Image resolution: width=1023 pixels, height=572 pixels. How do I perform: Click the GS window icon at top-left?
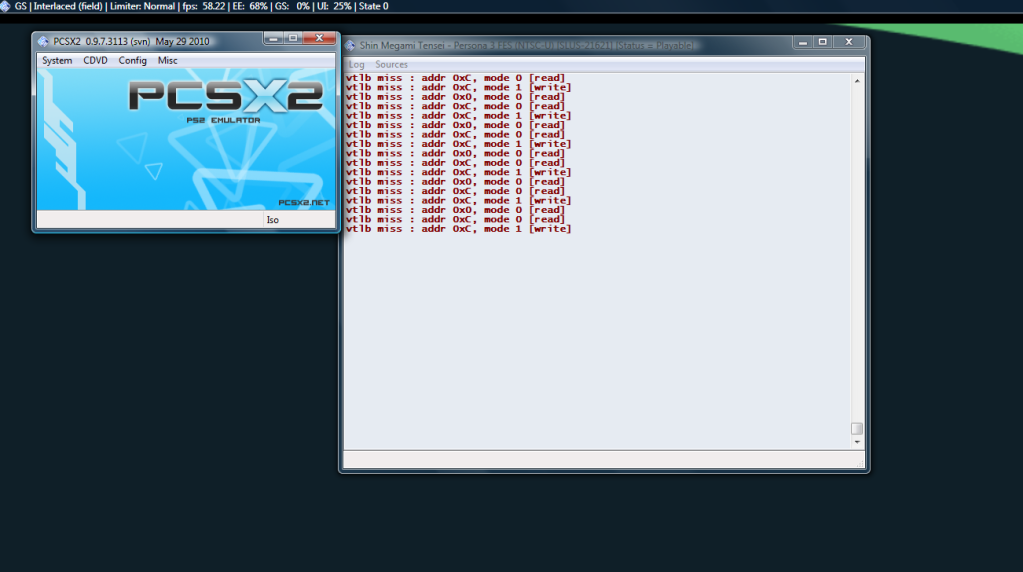(5, 6)
